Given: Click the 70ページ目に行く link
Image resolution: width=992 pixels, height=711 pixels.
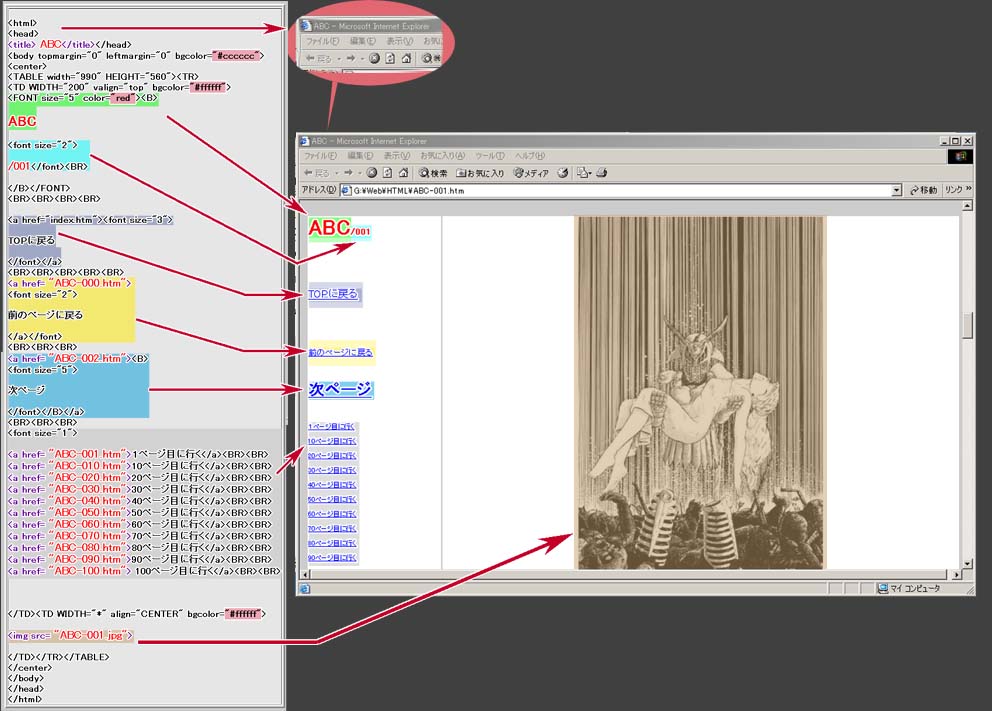Looking at the screenshot, I should (x=332, y=529).
